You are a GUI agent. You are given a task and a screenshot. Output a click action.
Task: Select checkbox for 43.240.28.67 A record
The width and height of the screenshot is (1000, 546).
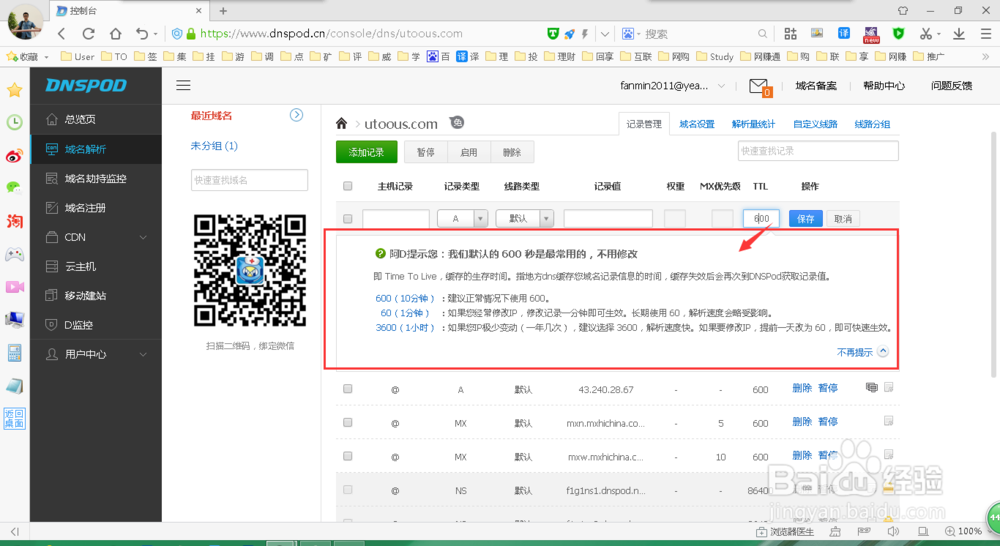348,388
